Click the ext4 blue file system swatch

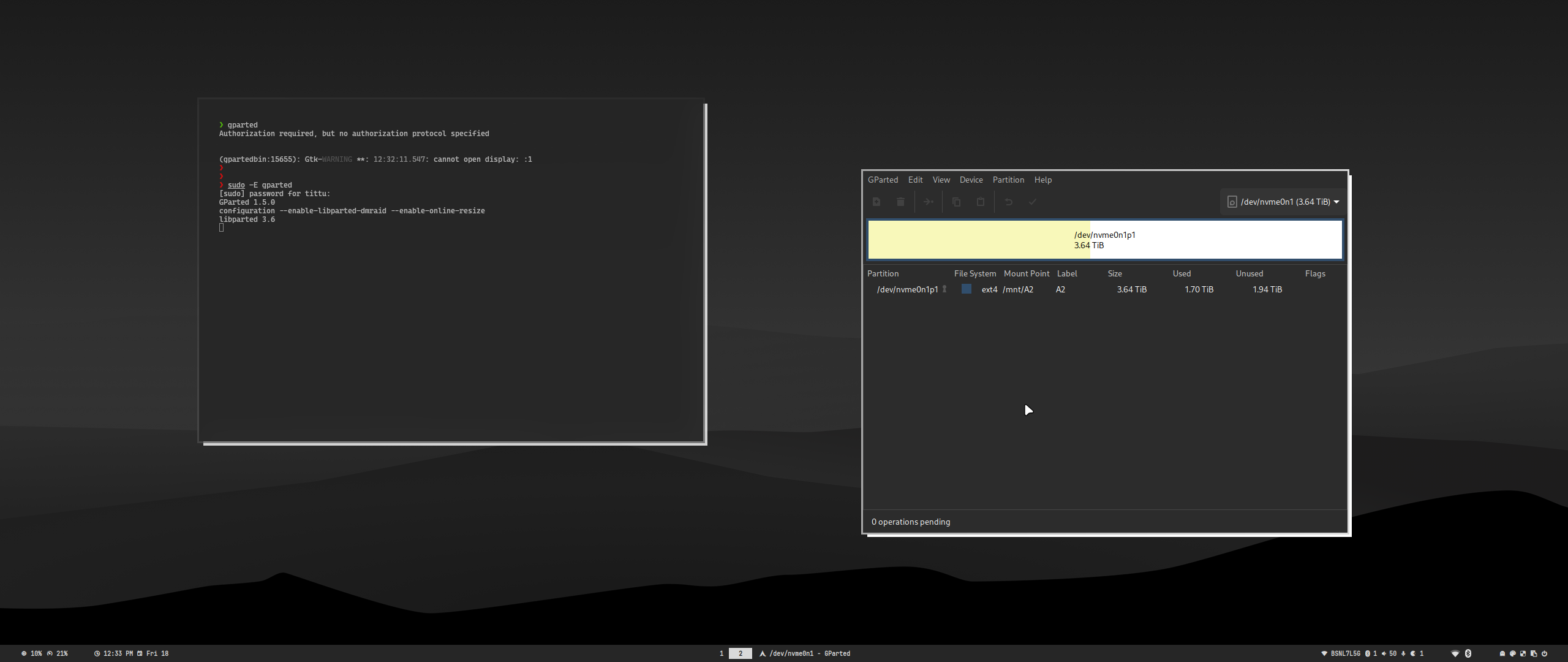pyautogui.click(x=967, y=289)
